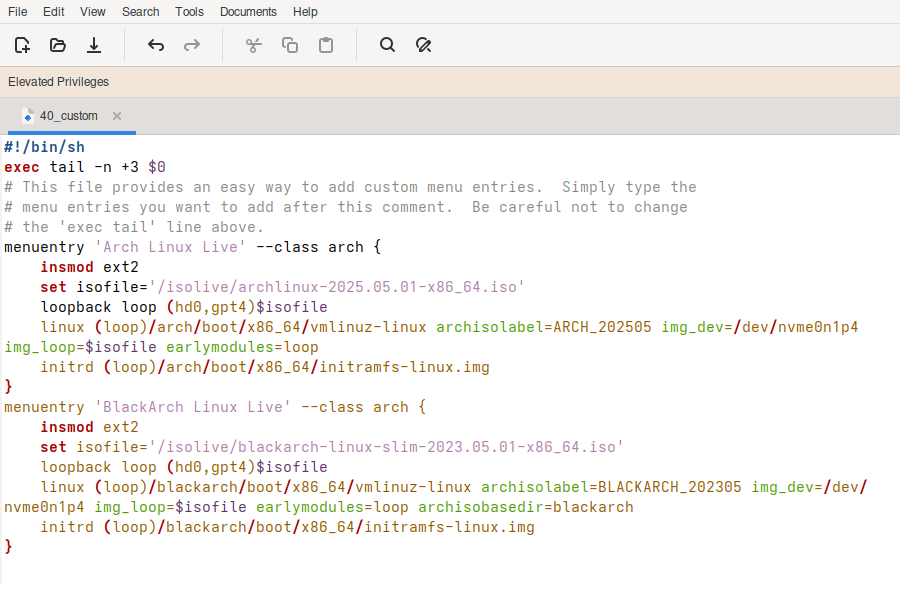Copy selection with copy icon
The width and height of the screenshot is (900, 600).
tap(290, 45)
